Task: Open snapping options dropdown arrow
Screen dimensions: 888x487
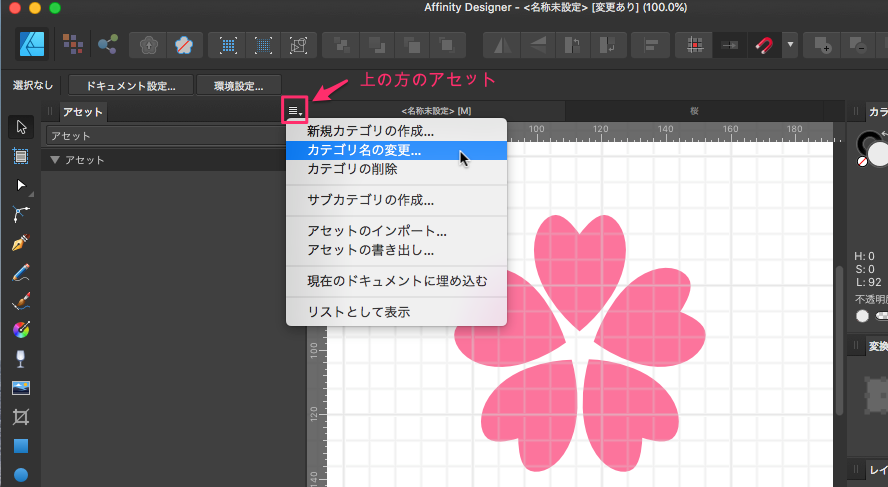Action: [791, 45]
